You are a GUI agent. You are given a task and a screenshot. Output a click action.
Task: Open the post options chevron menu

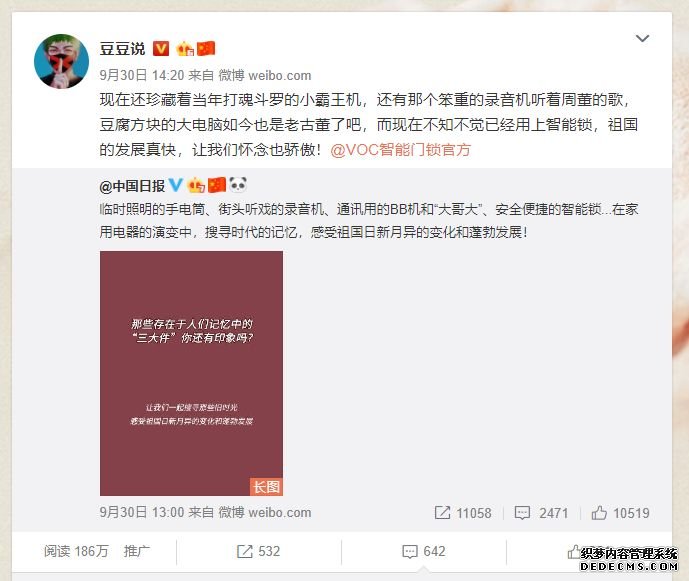pyautogui.click(x=642, y=38)
